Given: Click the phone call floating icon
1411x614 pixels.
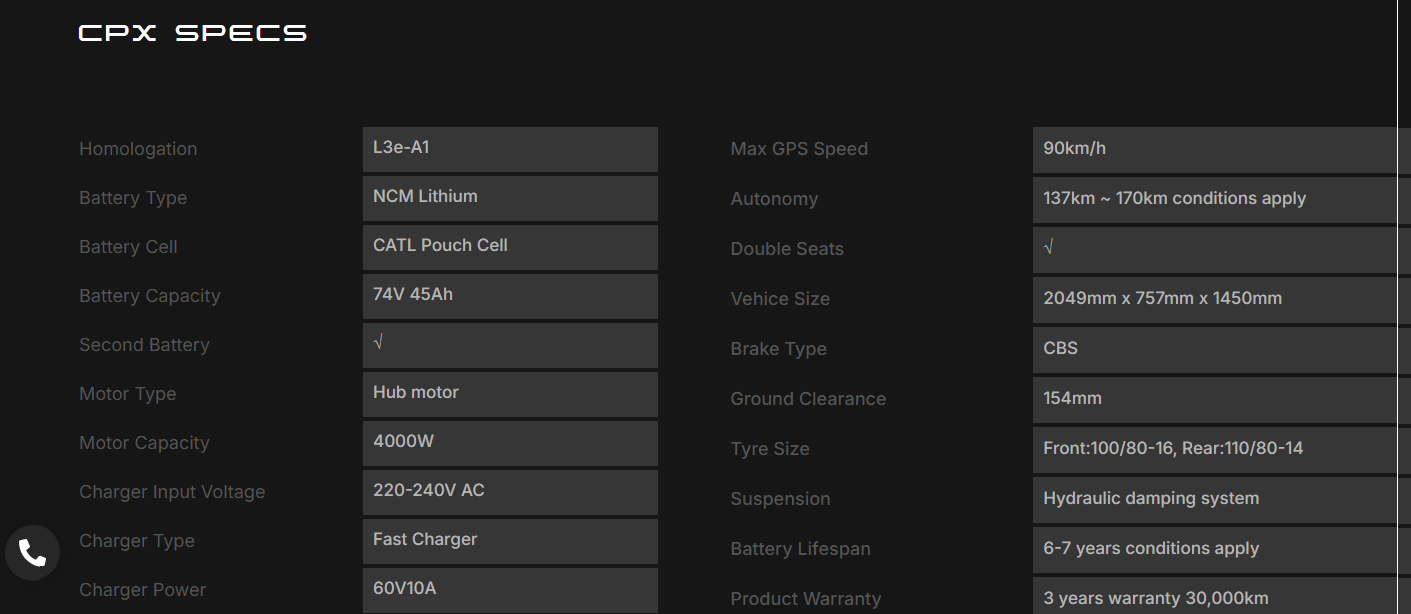Looking at the screenshot, I should pyautogui.click(x=32, y=553).
